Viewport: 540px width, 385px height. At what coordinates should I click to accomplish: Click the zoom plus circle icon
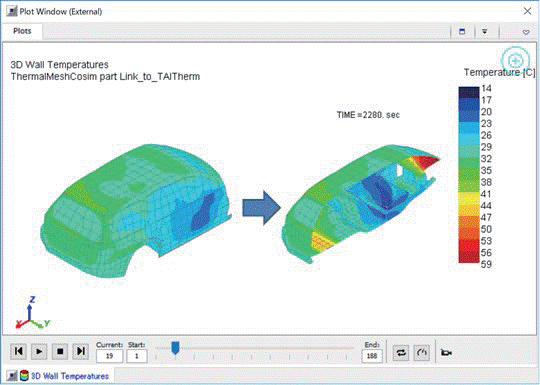[515, 61]
